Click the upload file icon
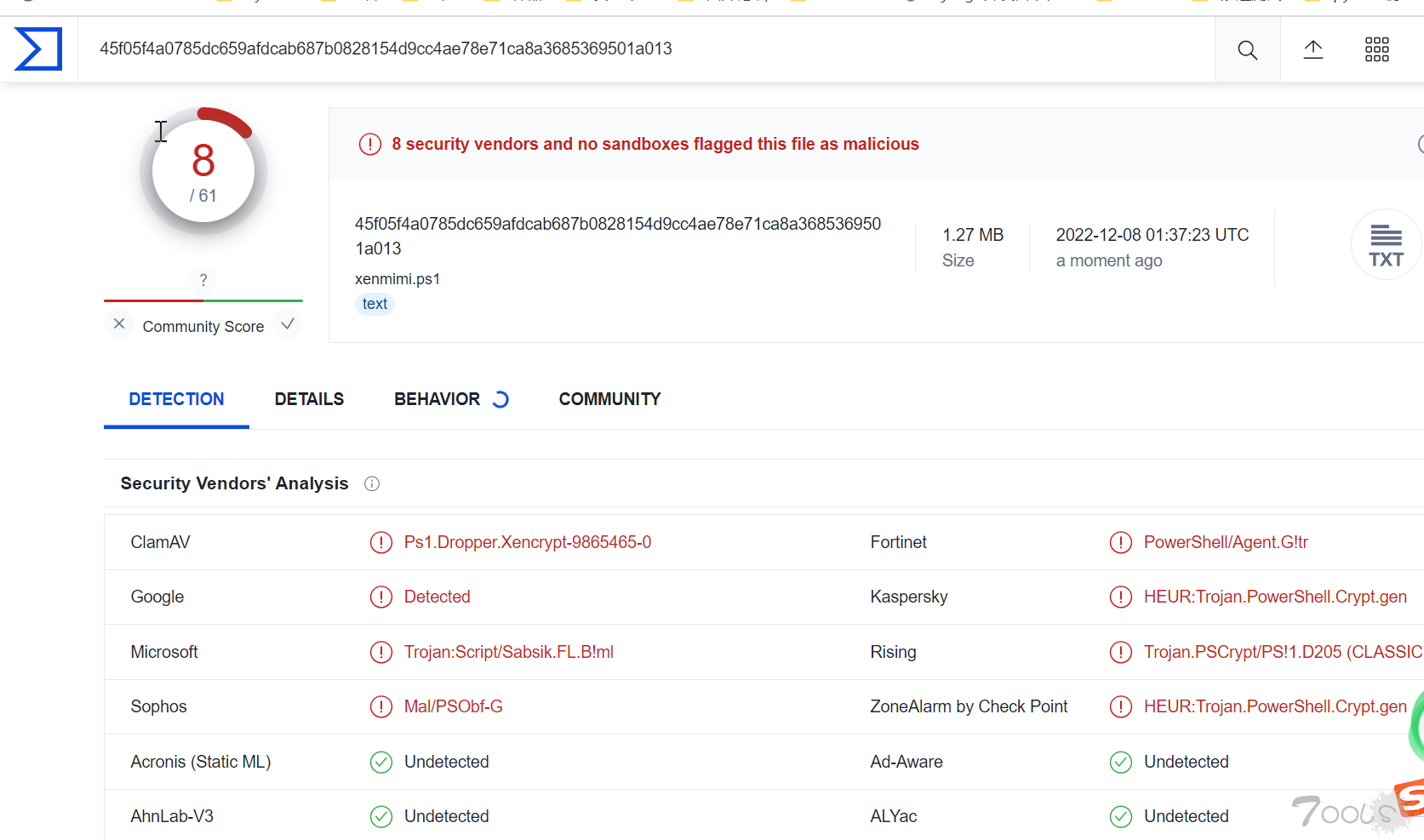This screenshot has height=840, width=1424. (x=1313, y=49)
